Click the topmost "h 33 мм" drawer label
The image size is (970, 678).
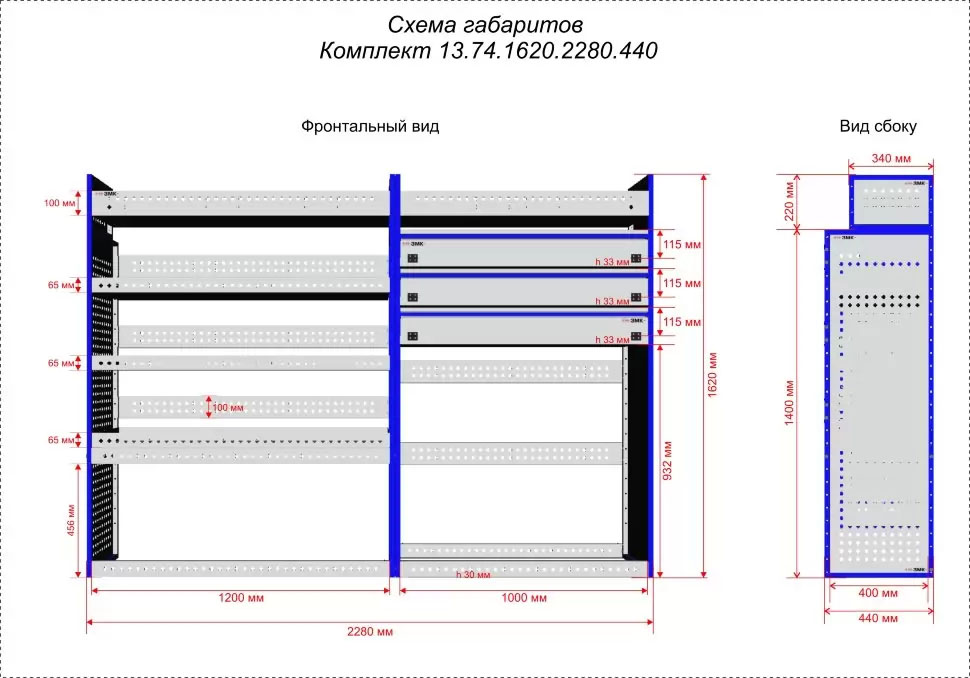tap(612, 262)
